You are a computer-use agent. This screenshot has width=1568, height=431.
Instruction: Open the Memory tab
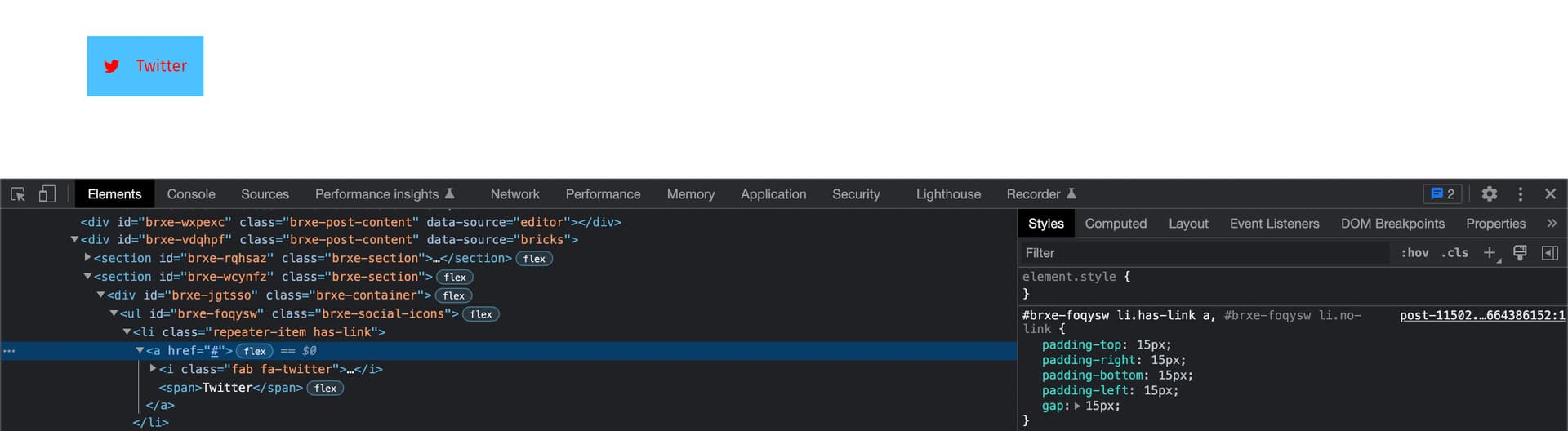pos(690,194)
